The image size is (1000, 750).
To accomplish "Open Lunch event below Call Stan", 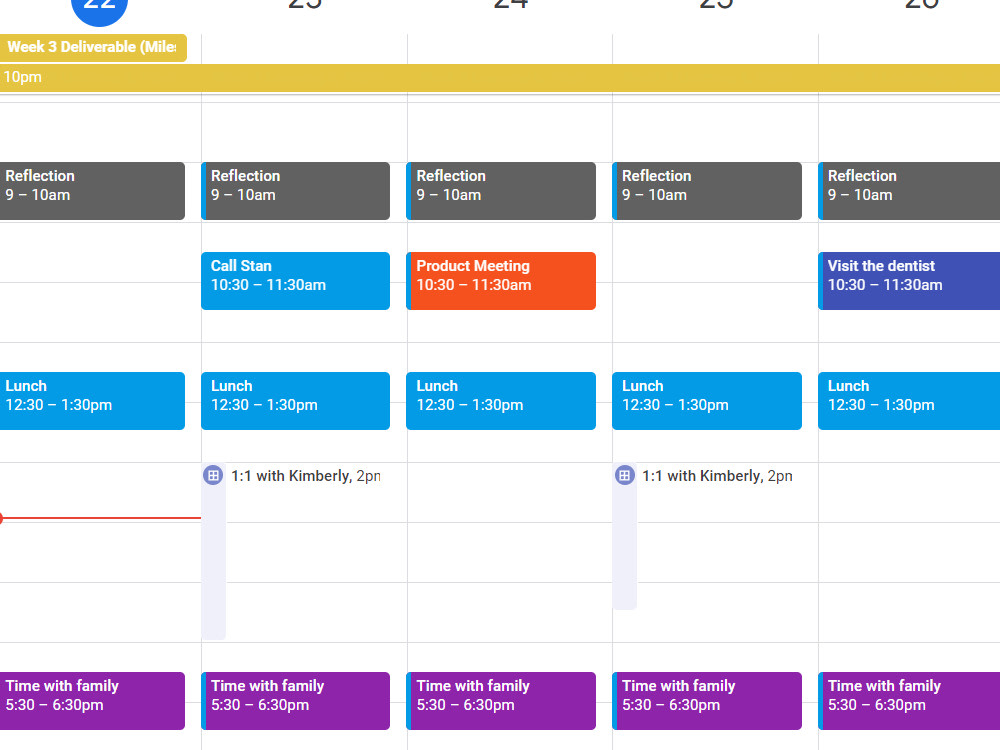I will click(x=295, y=401).
